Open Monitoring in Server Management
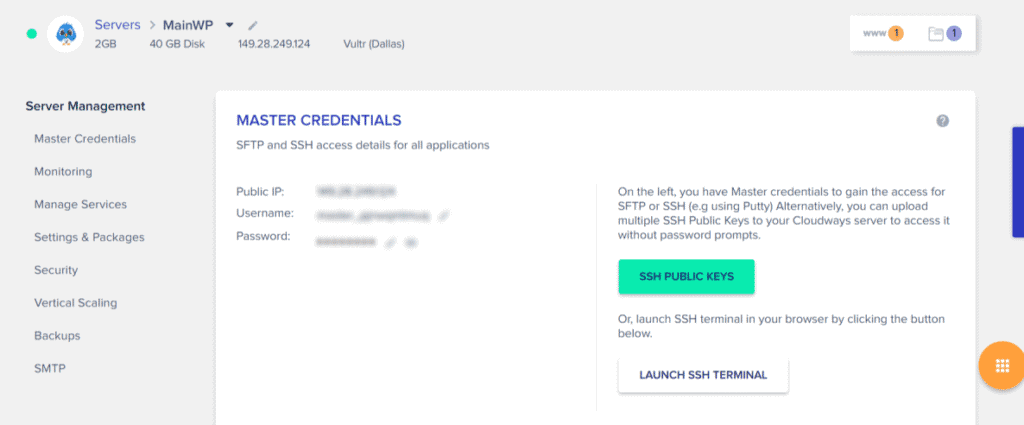 63,172
